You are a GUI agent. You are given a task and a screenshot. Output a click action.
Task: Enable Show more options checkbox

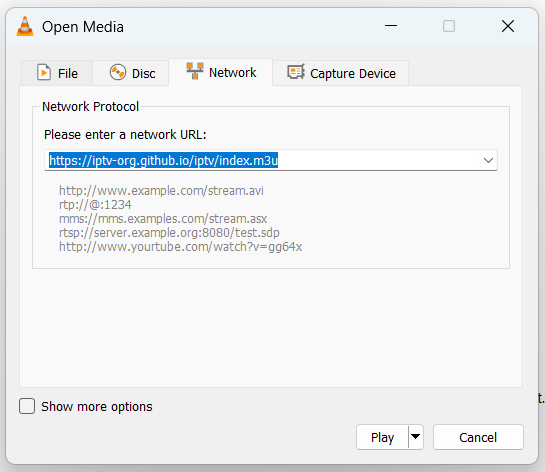(x=27, y=406)
